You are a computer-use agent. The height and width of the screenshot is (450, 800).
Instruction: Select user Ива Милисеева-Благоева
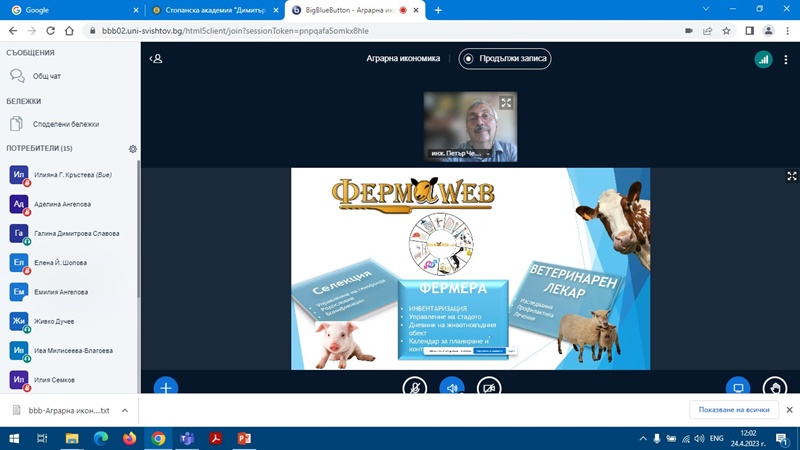70,351
